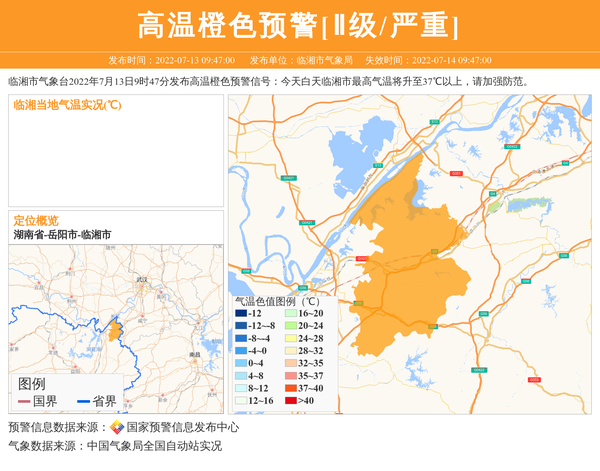This screenshot has height=471, width=600.
Task: Choose the 0~4 light blue swatch
Action: pos(241,363)
